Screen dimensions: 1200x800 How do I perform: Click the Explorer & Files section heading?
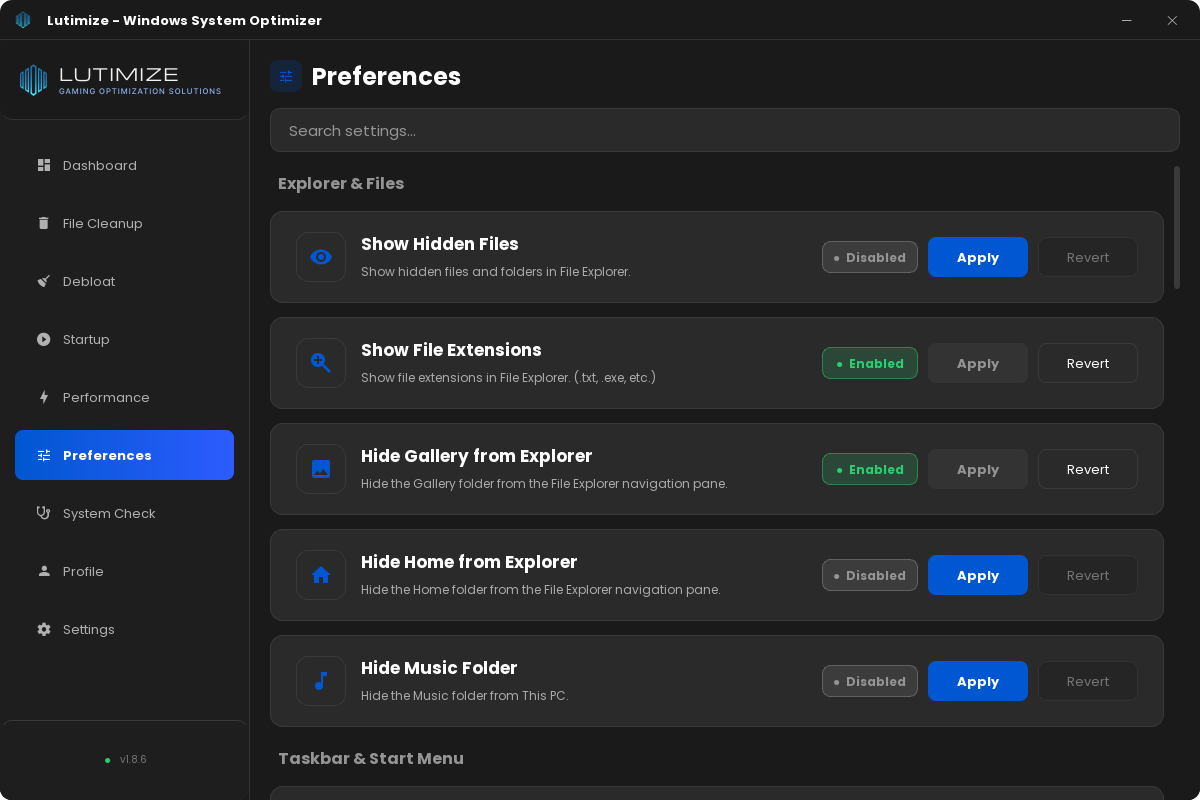tap(341, 183)
